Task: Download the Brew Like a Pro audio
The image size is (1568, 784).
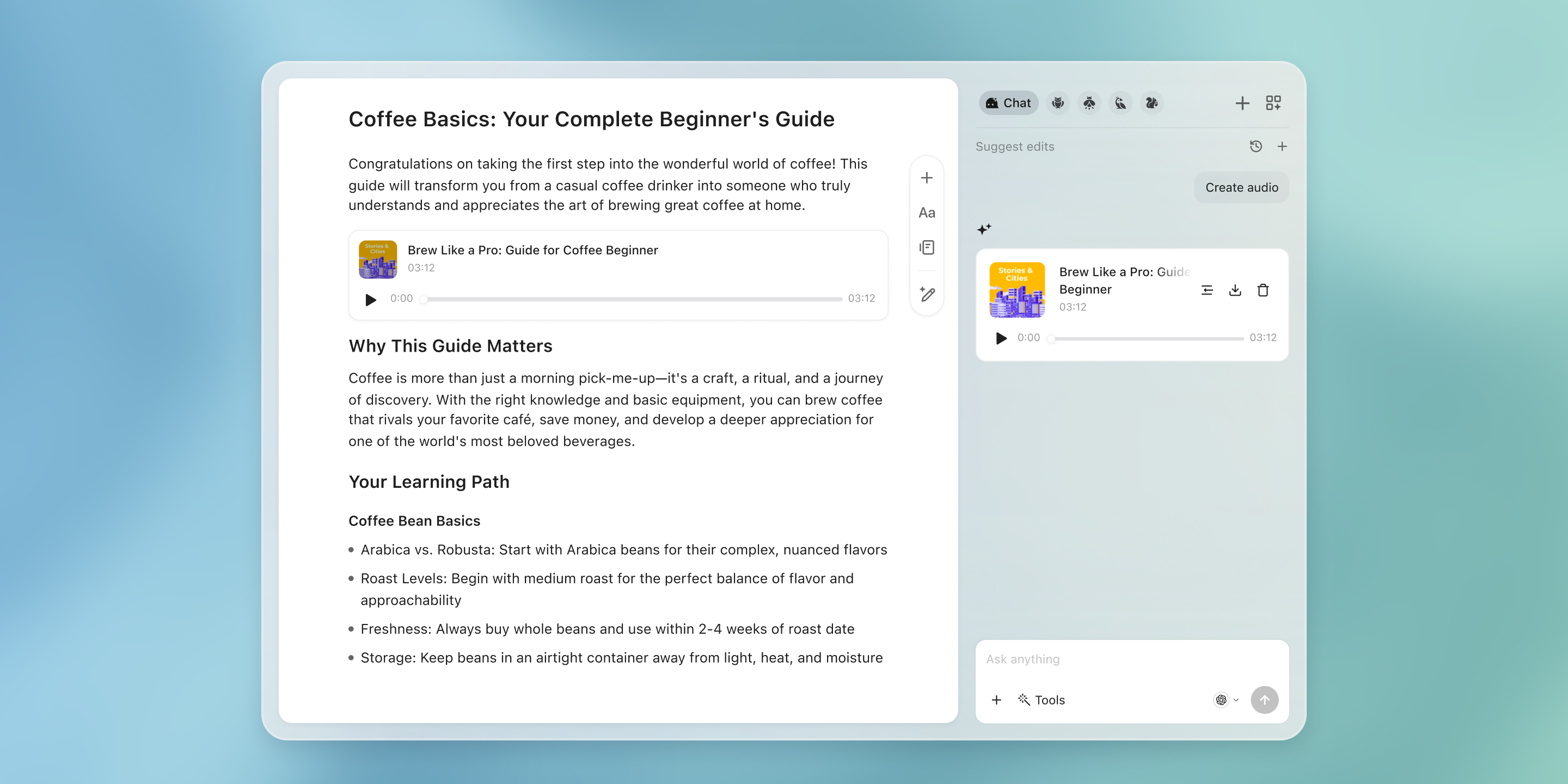Action: [x=1235, y=290]
